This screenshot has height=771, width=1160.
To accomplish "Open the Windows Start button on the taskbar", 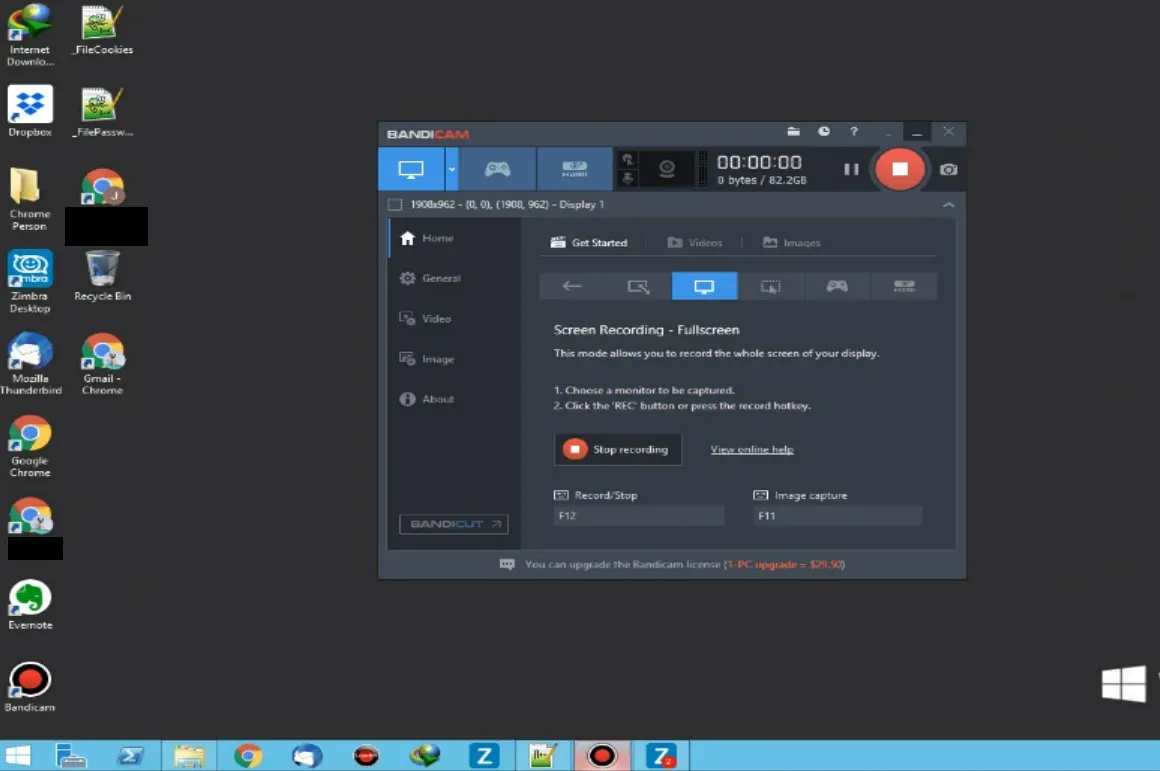I will (x=18, y=755).
